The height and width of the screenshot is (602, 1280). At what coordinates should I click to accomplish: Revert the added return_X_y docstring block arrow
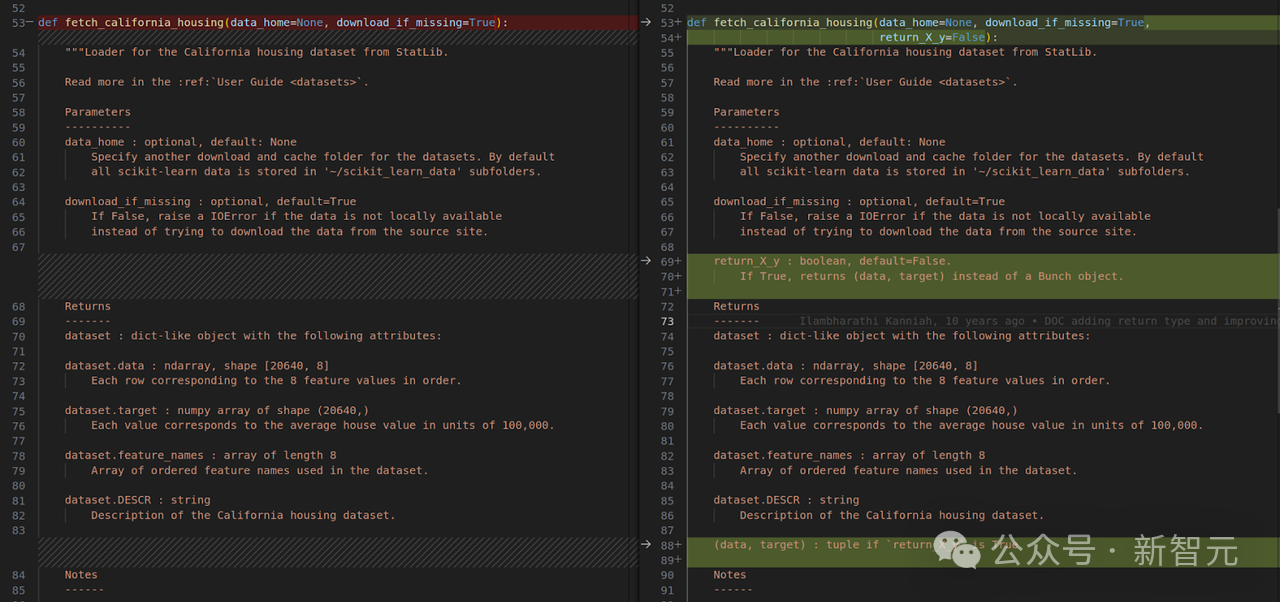click(x=647, y=261)
